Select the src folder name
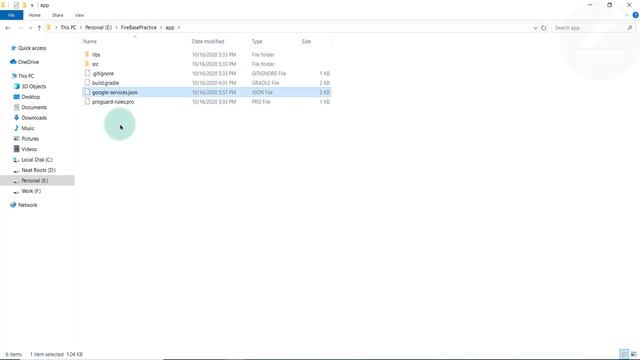640x360 pixels. [x=95, y=64]
